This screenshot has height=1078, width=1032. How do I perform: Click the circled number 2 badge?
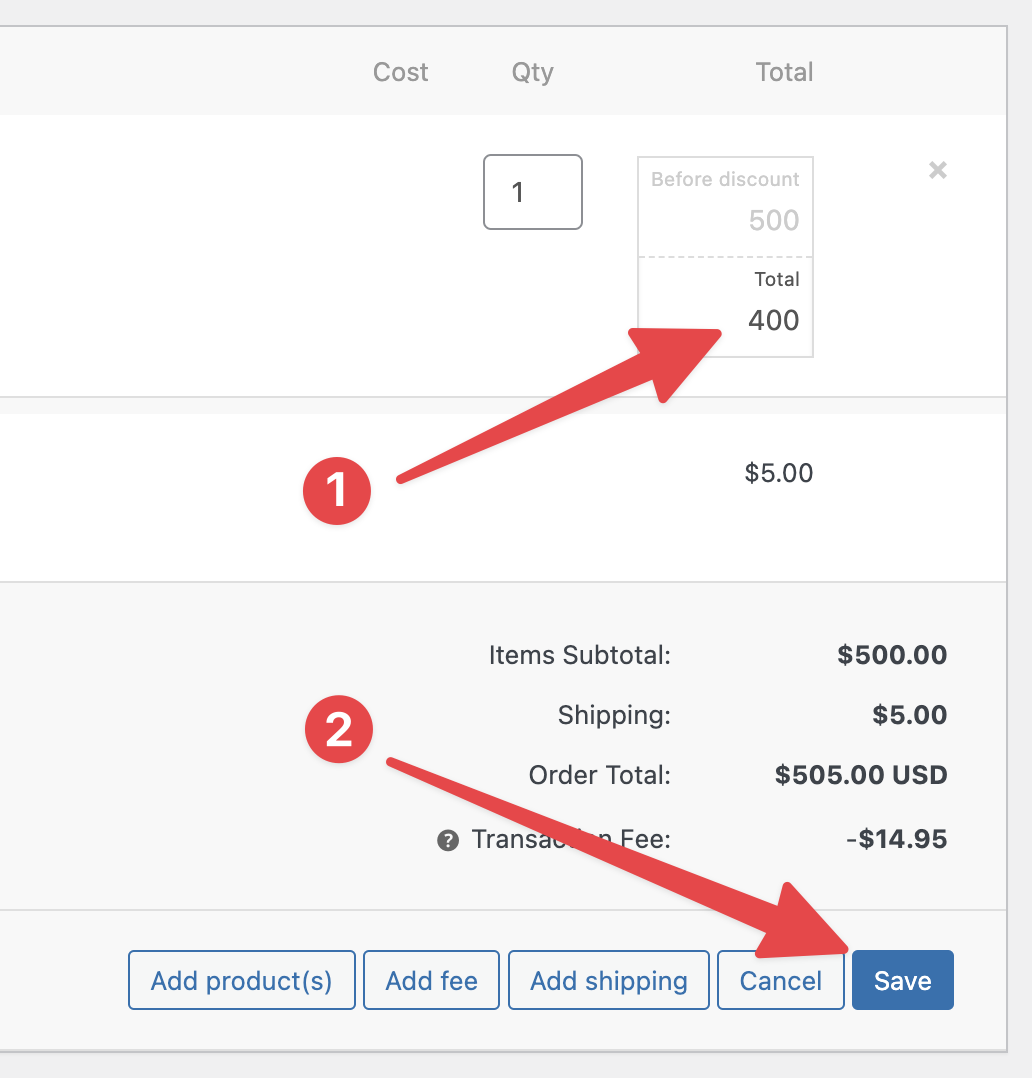(338, 729)
